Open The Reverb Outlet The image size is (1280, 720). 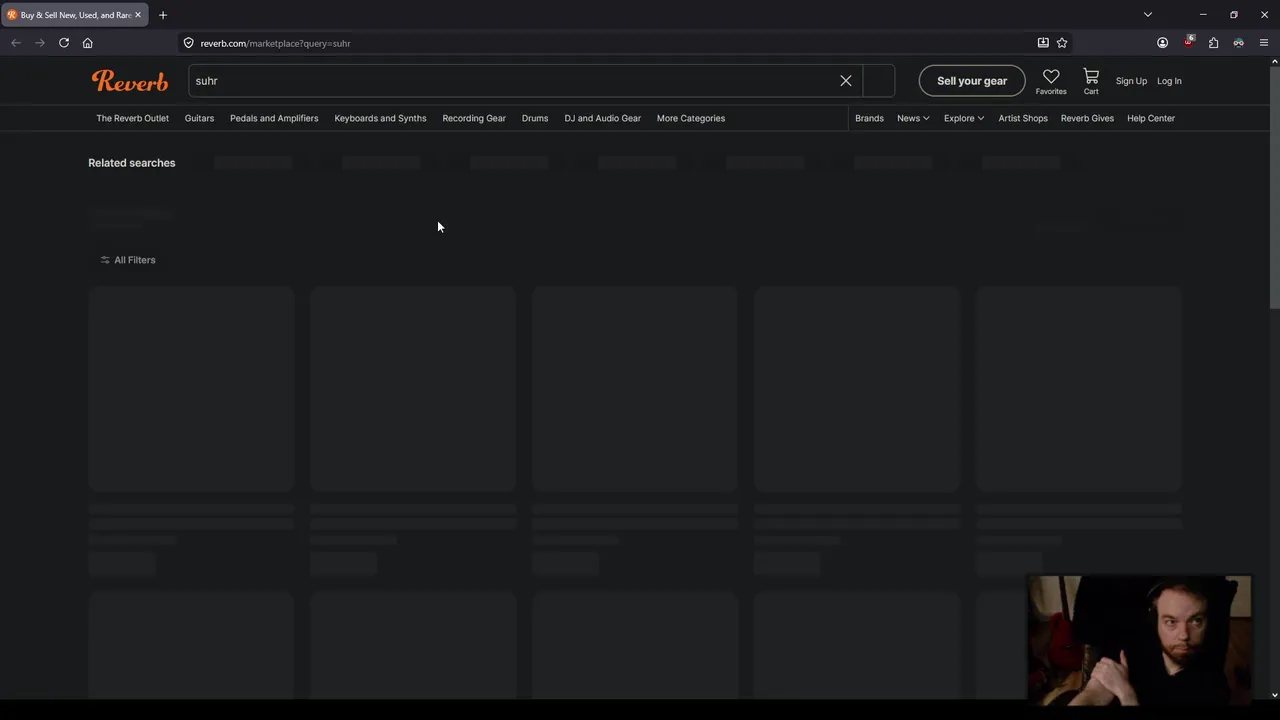pos(132,118)
